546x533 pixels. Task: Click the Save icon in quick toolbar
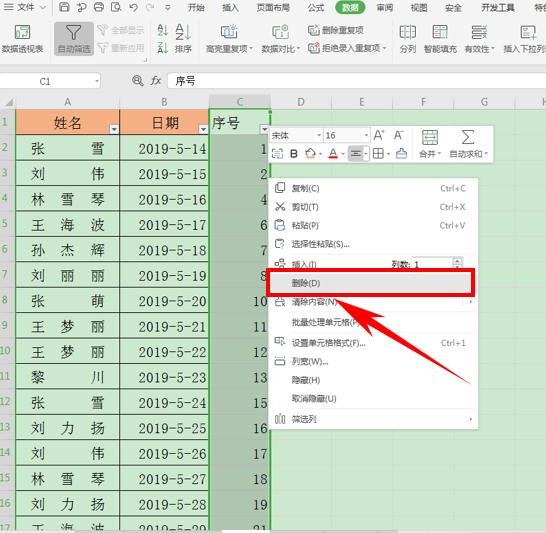tap(64, 7)
